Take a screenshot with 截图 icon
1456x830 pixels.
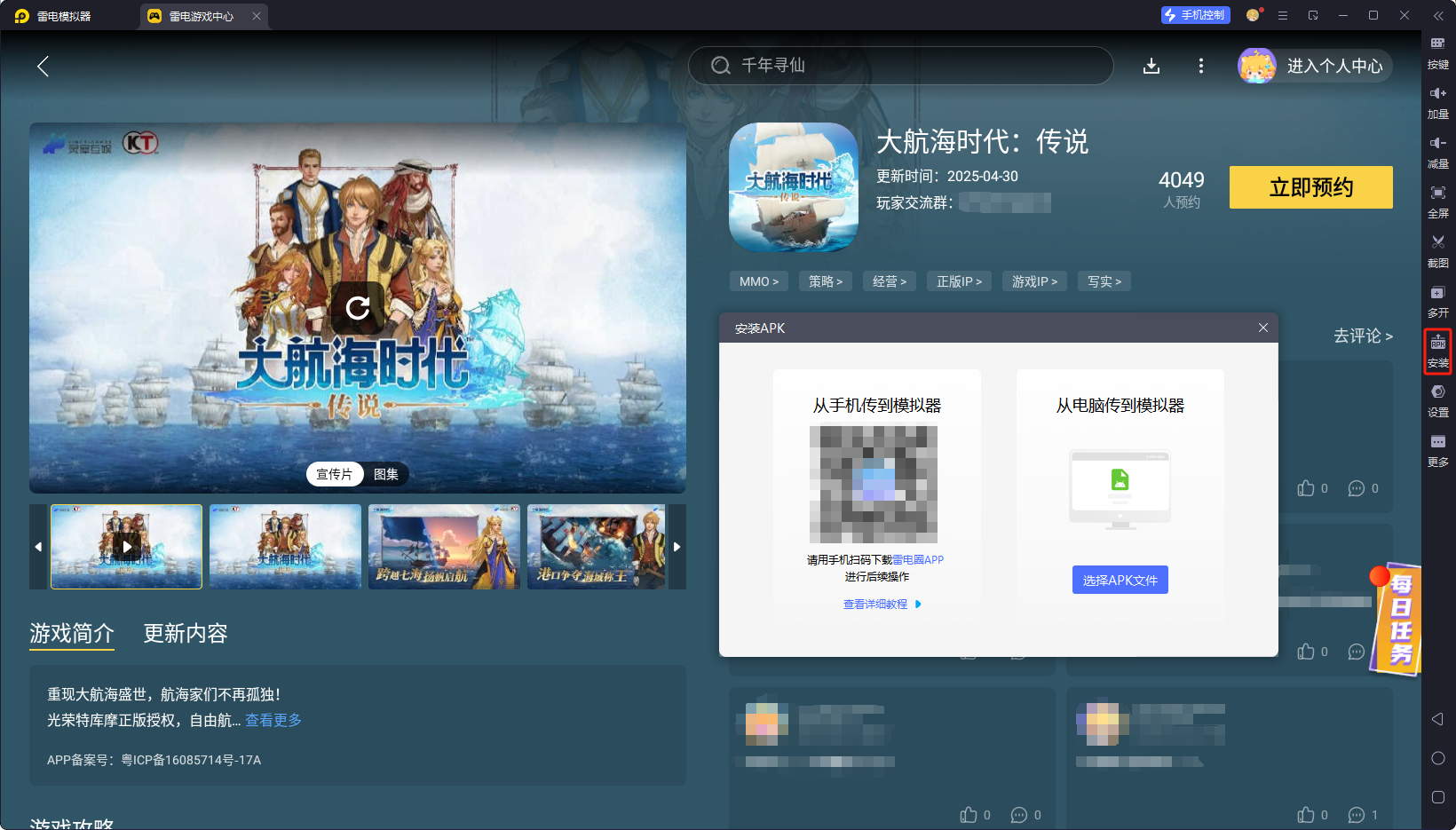(1438, 252)
